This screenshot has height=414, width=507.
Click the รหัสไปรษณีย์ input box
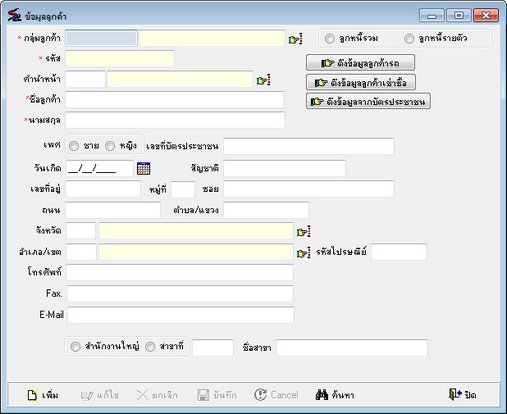coord(399,252)
